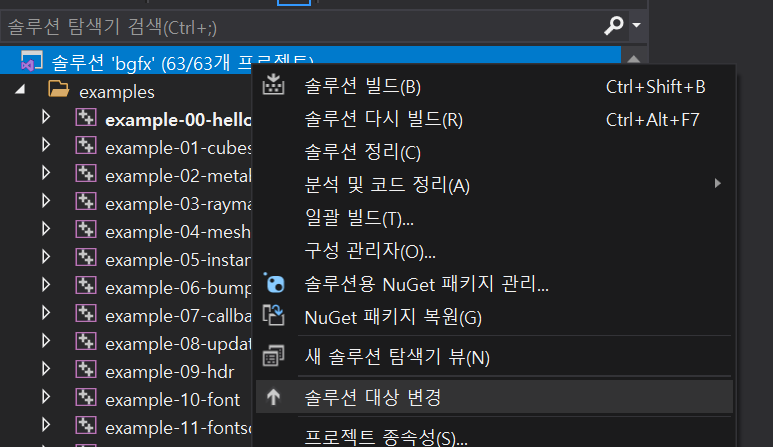Select example-00-hello project name
Screen dimensions: 773x447
[x=178, y=120]
